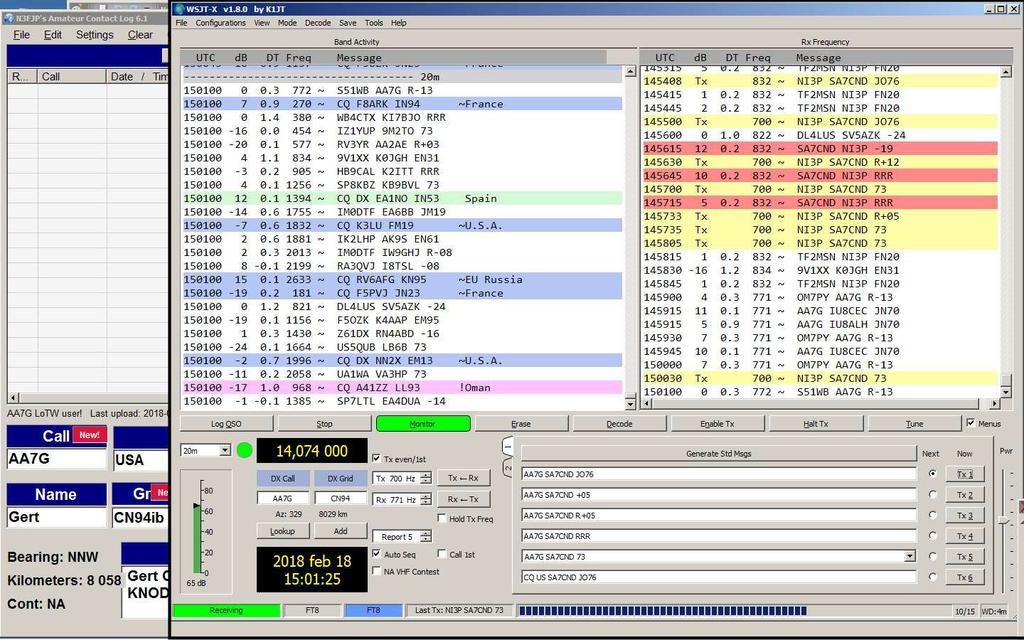Click the N3FJP Amateur Contact Log title icon
The image size is (1024, 640).
(8, 18)
